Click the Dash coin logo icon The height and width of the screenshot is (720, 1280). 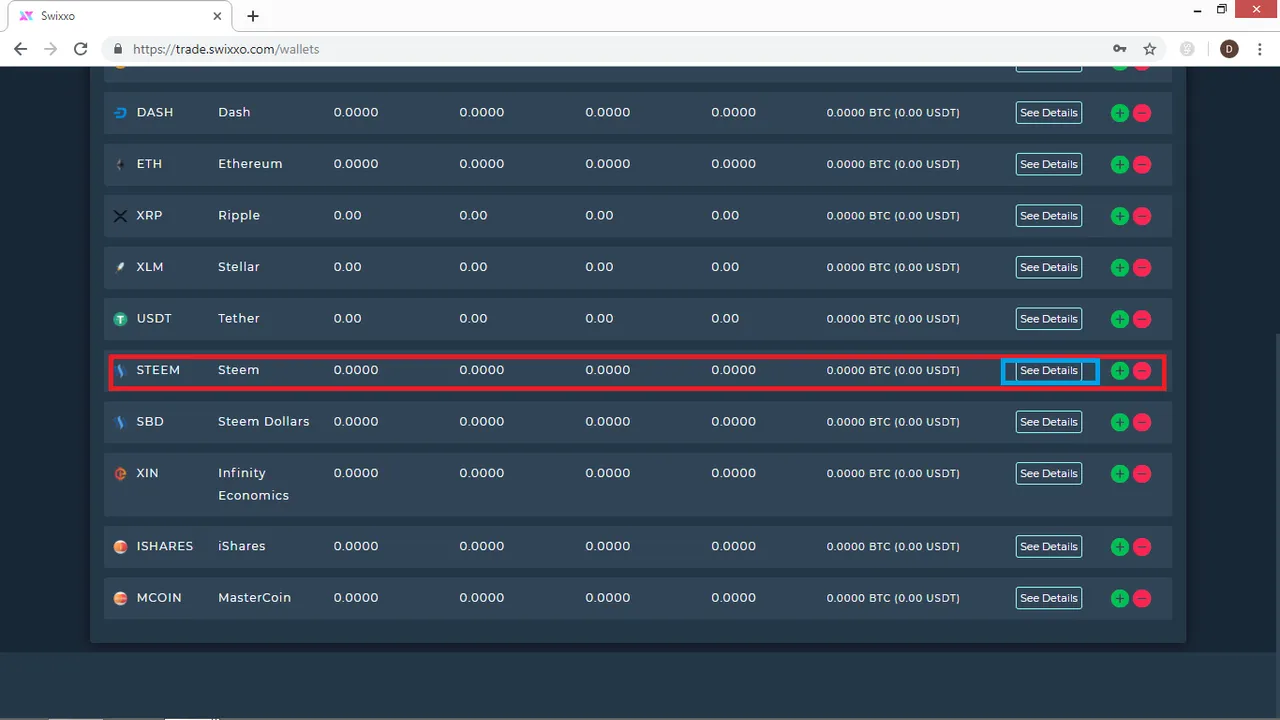(x=120, y=113)
